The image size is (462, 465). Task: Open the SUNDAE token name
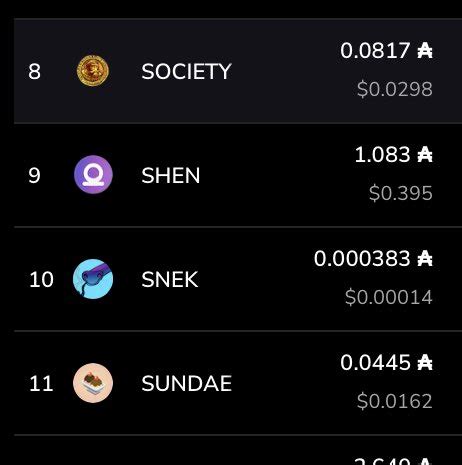[x=186, y=383]
